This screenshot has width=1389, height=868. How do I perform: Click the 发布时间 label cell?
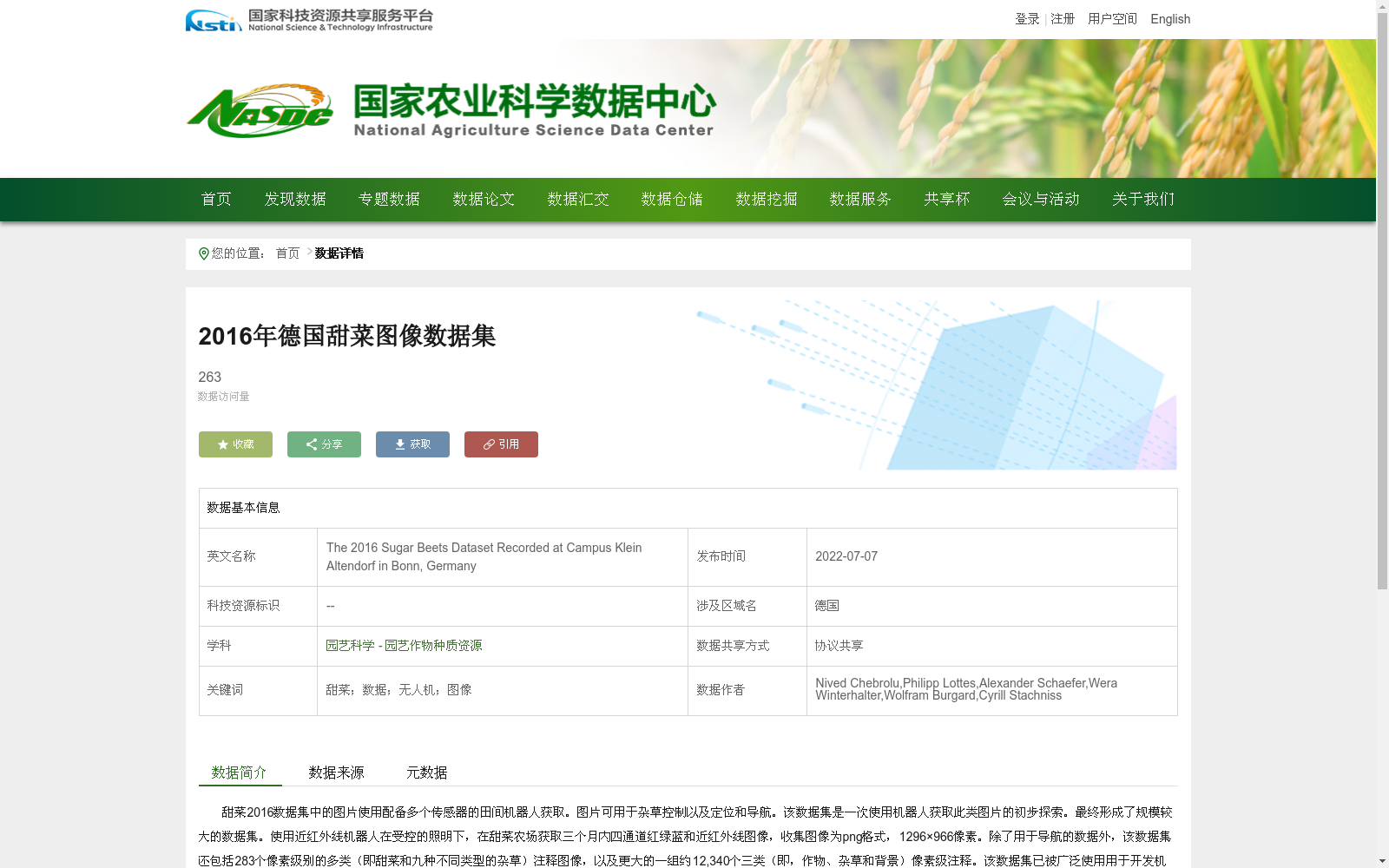[x=747, y=556]
